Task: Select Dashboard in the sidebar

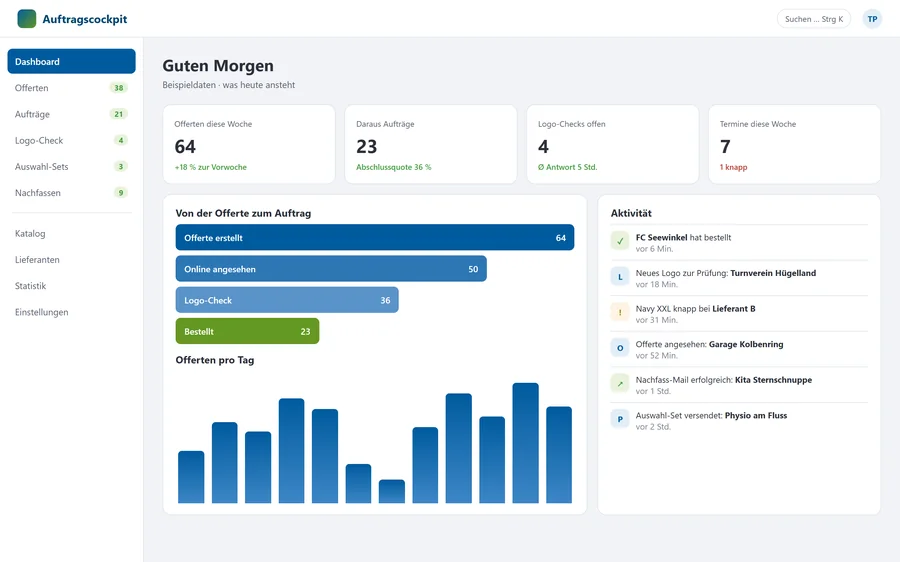Action: tap(71, 61)
